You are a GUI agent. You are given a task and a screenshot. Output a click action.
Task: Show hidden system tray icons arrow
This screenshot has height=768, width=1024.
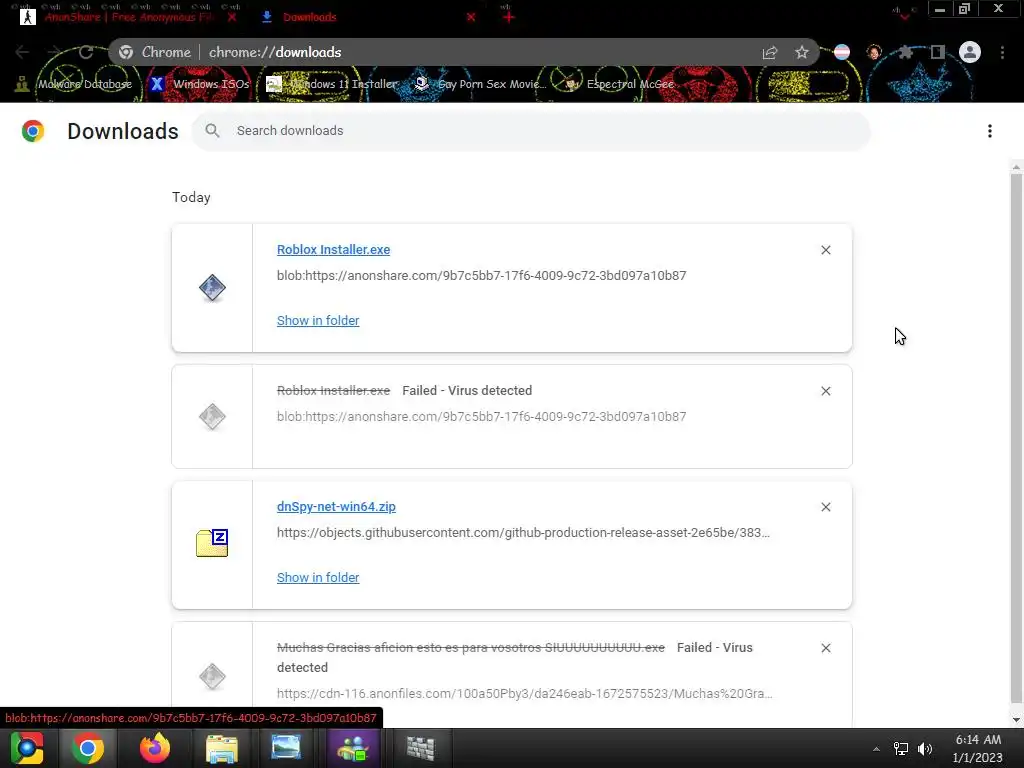pyautogui.click(x=876, y=749)
